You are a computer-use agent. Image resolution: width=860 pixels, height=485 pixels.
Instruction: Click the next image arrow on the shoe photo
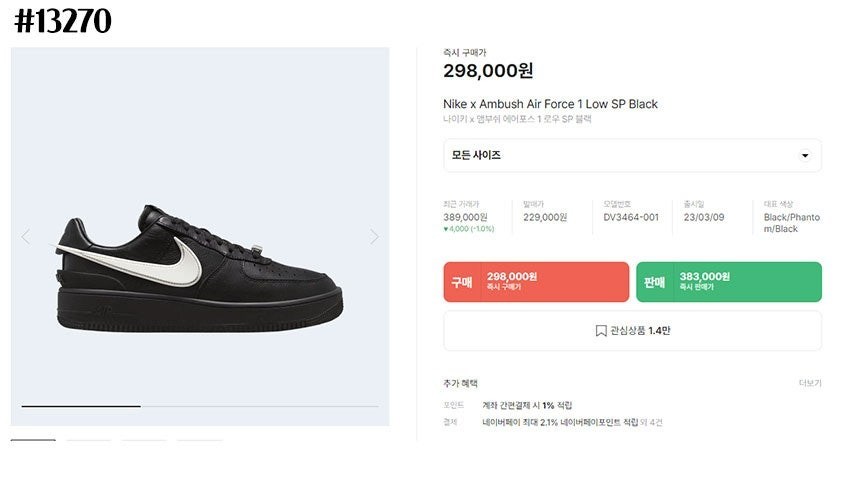click(x=374, y=237)
